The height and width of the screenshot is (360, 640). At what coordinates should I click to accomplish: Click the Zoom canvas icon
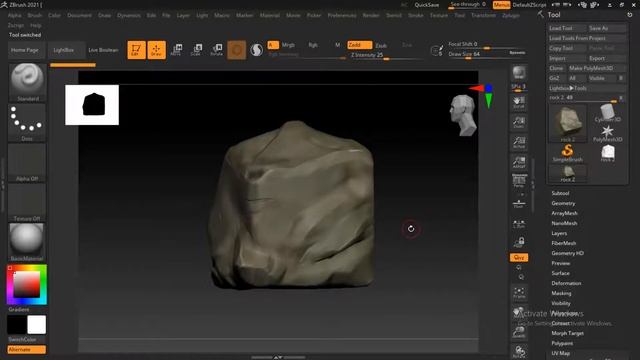tap(519, 122)
